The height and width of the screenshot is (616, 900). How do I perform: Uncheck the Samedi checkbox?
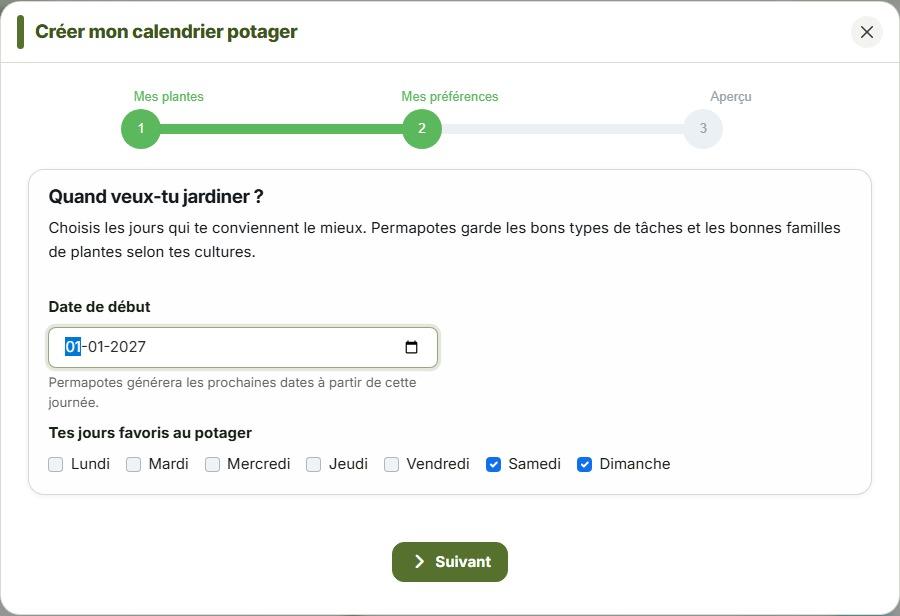coord(493,464)
